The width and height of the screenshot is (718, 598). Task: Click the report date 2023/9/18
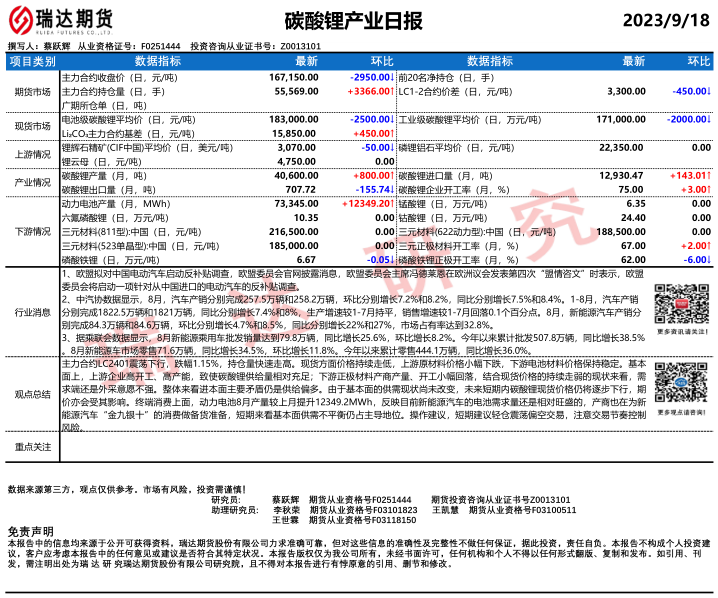pos(664,20)
